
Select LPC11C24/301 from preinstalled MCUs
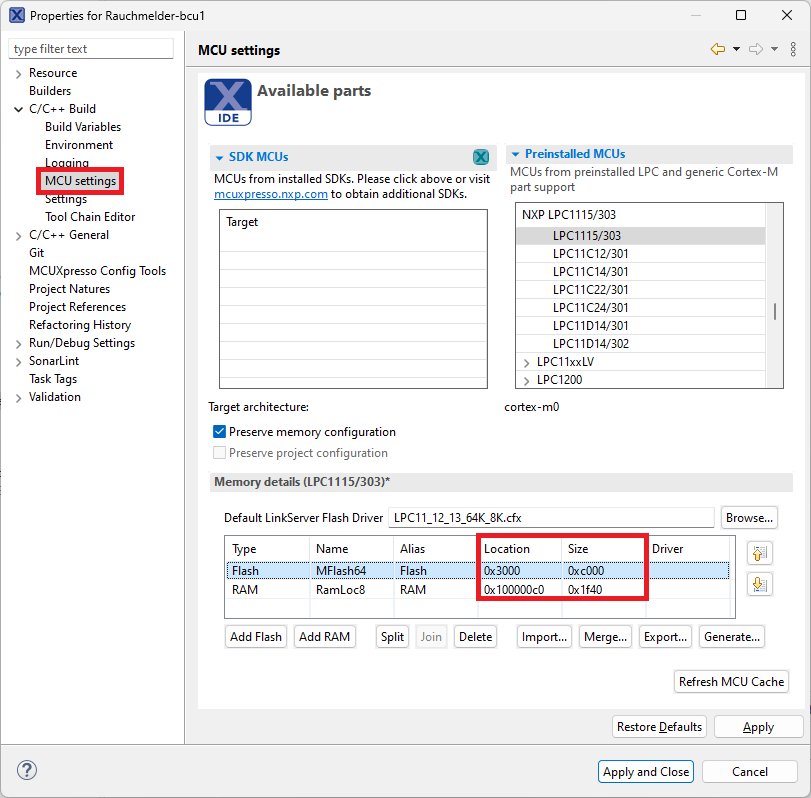(590, 308)
